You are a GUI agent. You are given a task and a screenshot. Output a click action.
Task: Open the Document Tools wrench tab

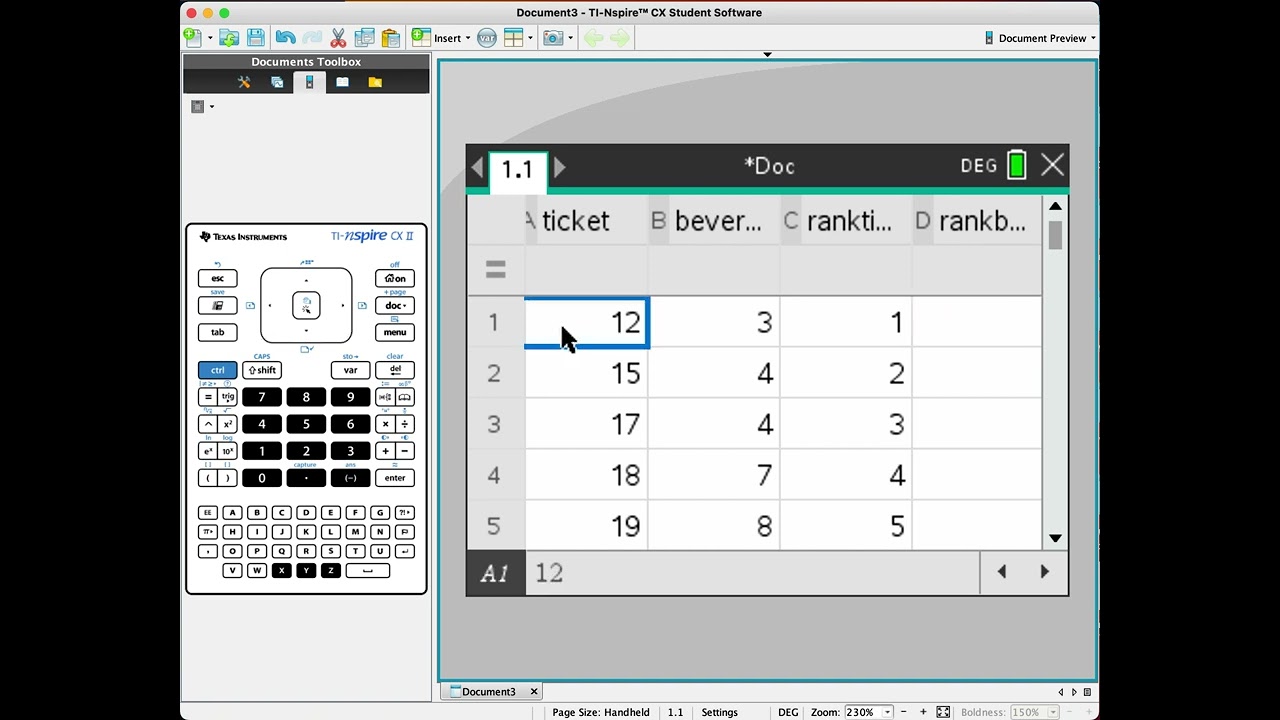(244, 82)
